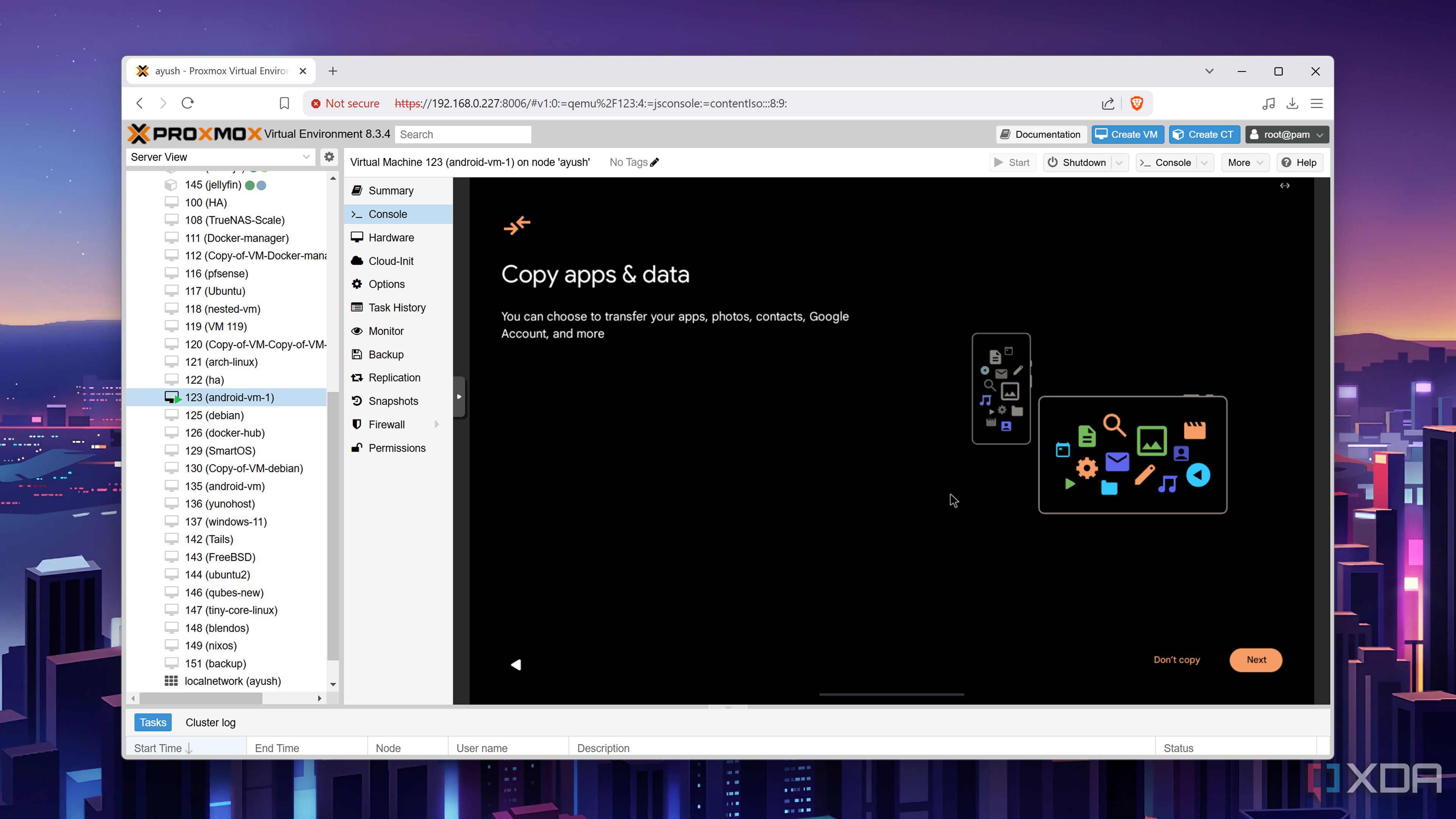
Task: Click the pencil icon to edit tags
Action: coord(654,162)
